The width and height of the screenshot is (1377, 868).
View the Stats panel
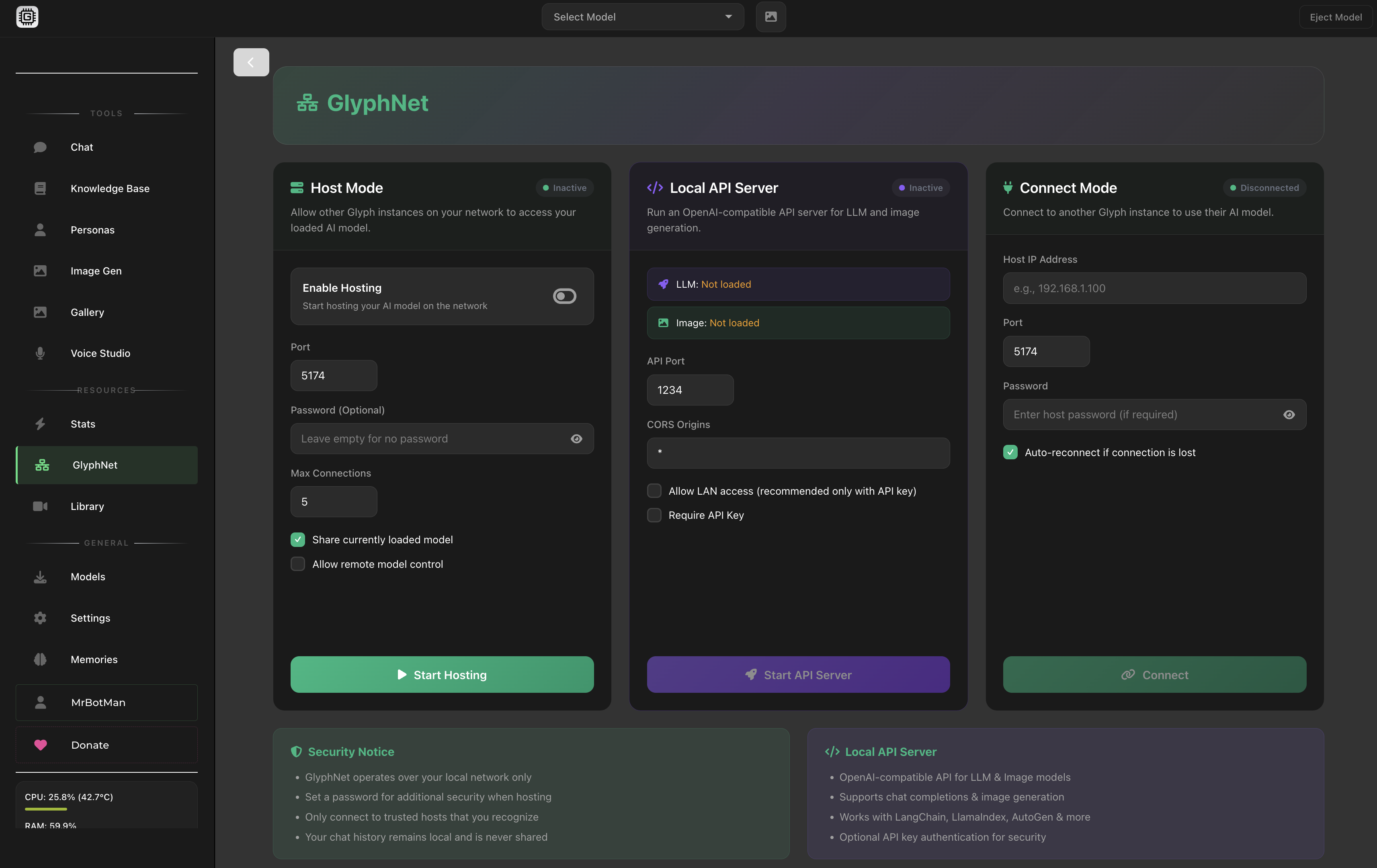(82, 424)
